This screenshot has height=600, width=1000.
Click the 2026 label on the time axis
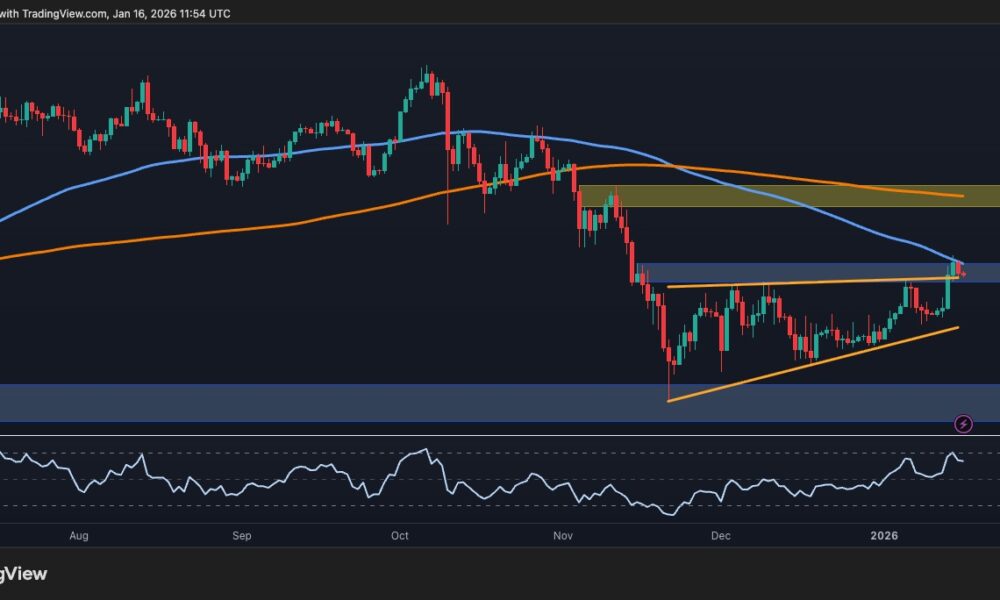click(x=884, y=536)
